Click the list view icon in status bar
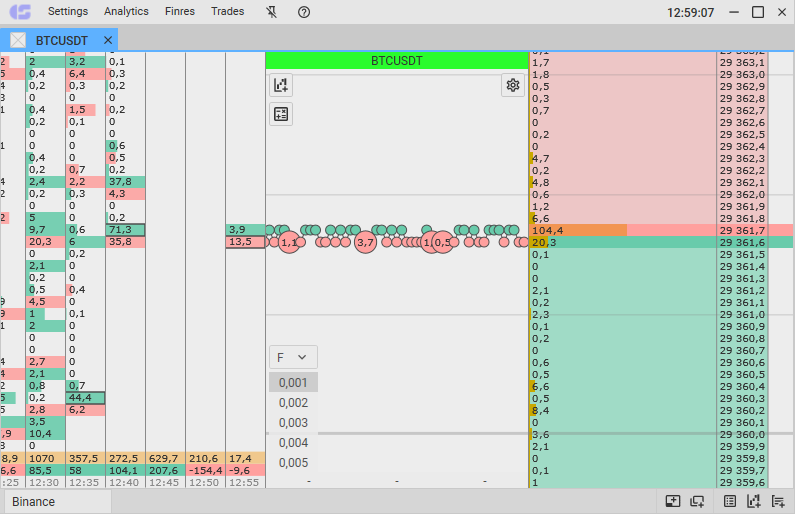Image resolution: width=795 pixels, height=514 pixels. [730, 501]
